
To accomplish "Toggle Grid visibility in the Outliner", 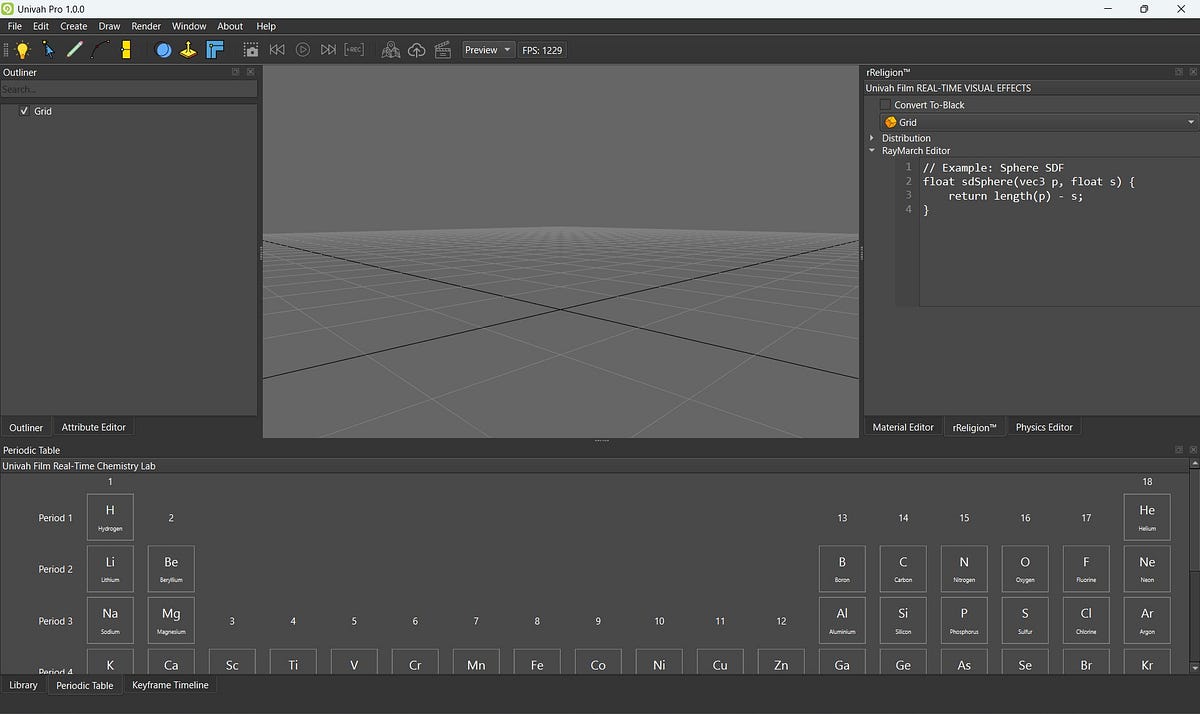I will point(24,111).
